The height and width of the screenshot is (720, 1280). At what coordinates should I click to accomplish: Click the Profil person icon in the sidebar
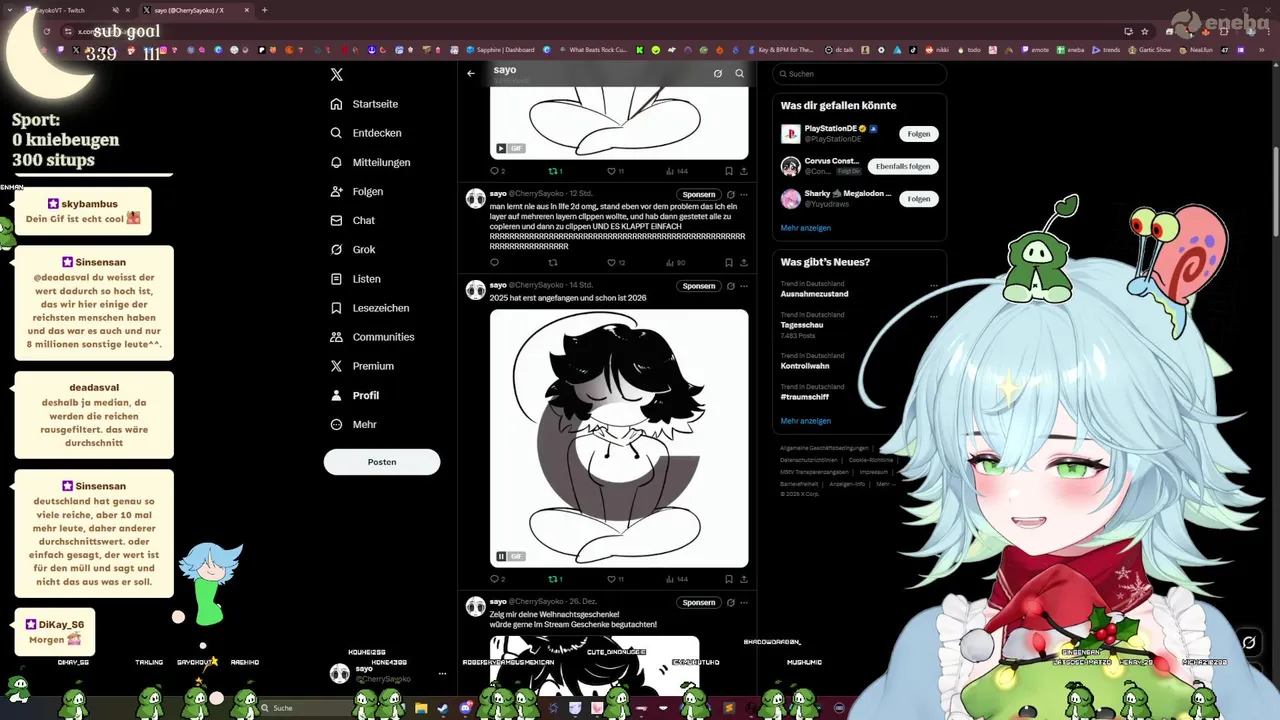point(337,395)
